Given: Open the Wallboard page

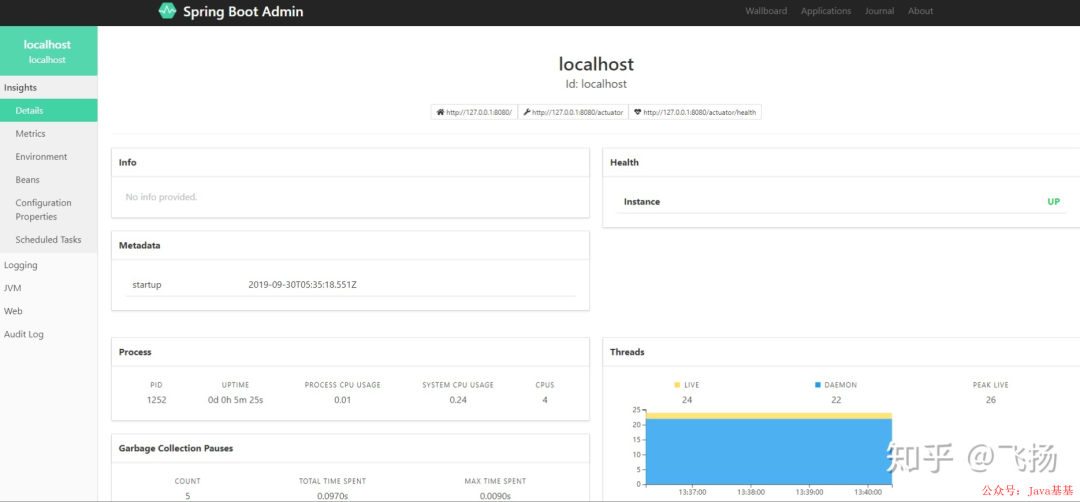Looking at the screenshot, I should pyautogui.click(x=766, y=11).
